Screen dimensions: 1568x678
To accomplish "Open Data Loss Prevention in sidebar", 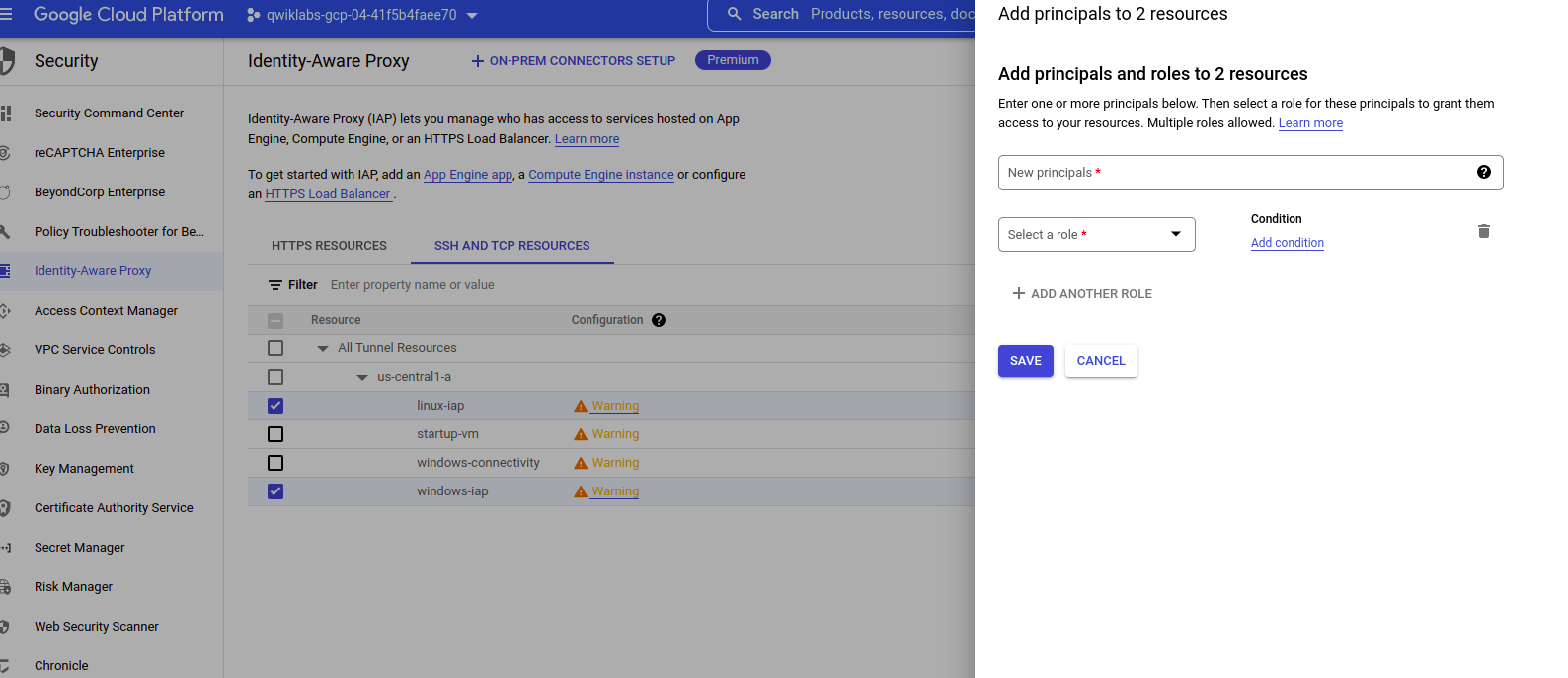I will coord(95,429).
